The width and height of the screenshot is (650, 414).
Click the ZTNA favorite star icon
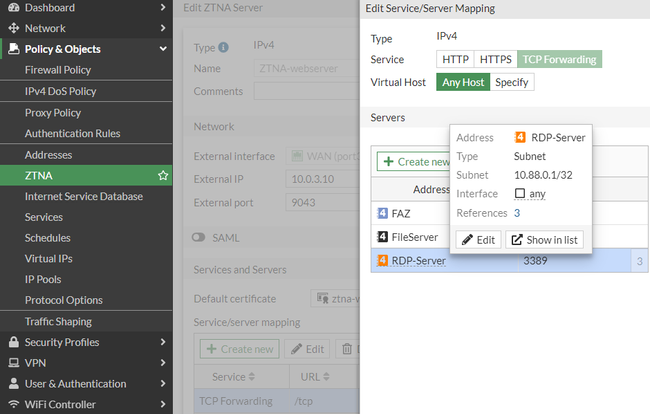click(163, 176)
